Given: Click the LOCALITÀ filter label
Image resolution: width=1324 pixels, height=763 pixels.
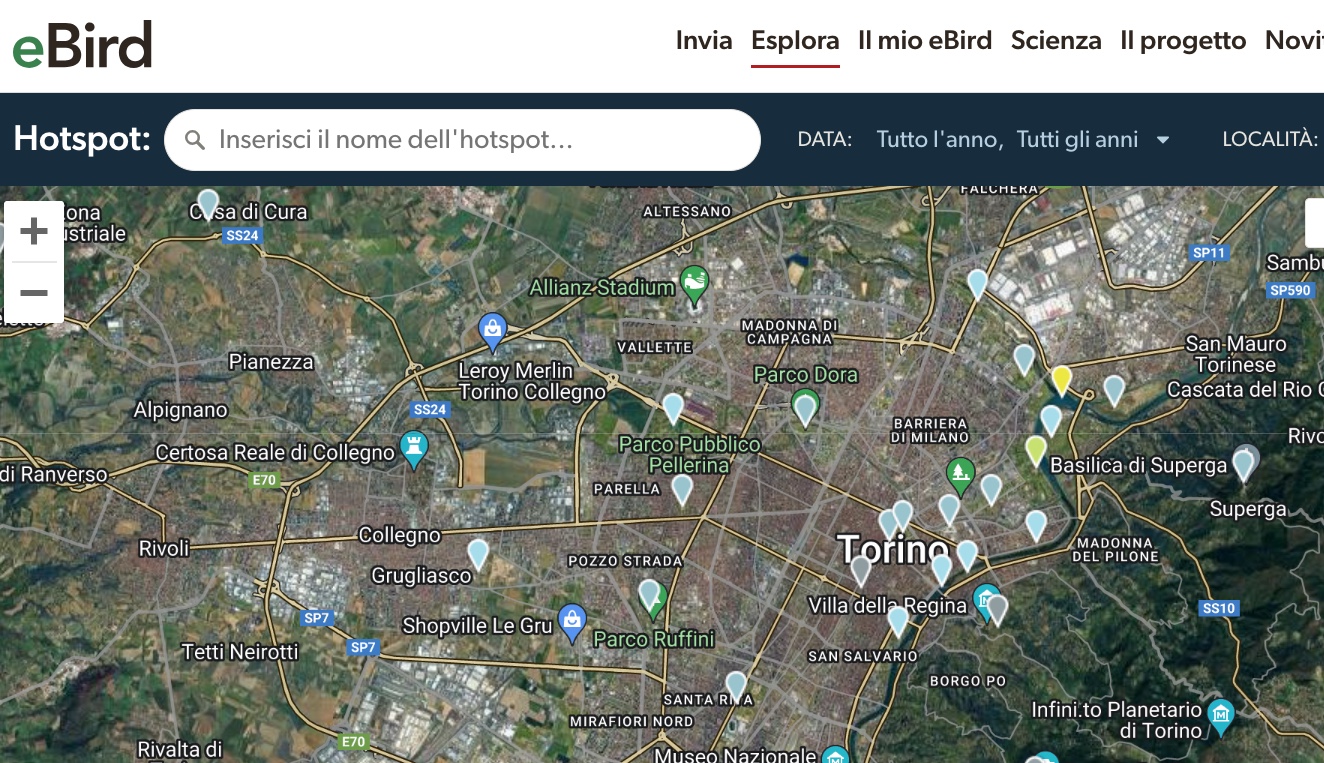Looking at the screenshot, I should click(1270, 140).
